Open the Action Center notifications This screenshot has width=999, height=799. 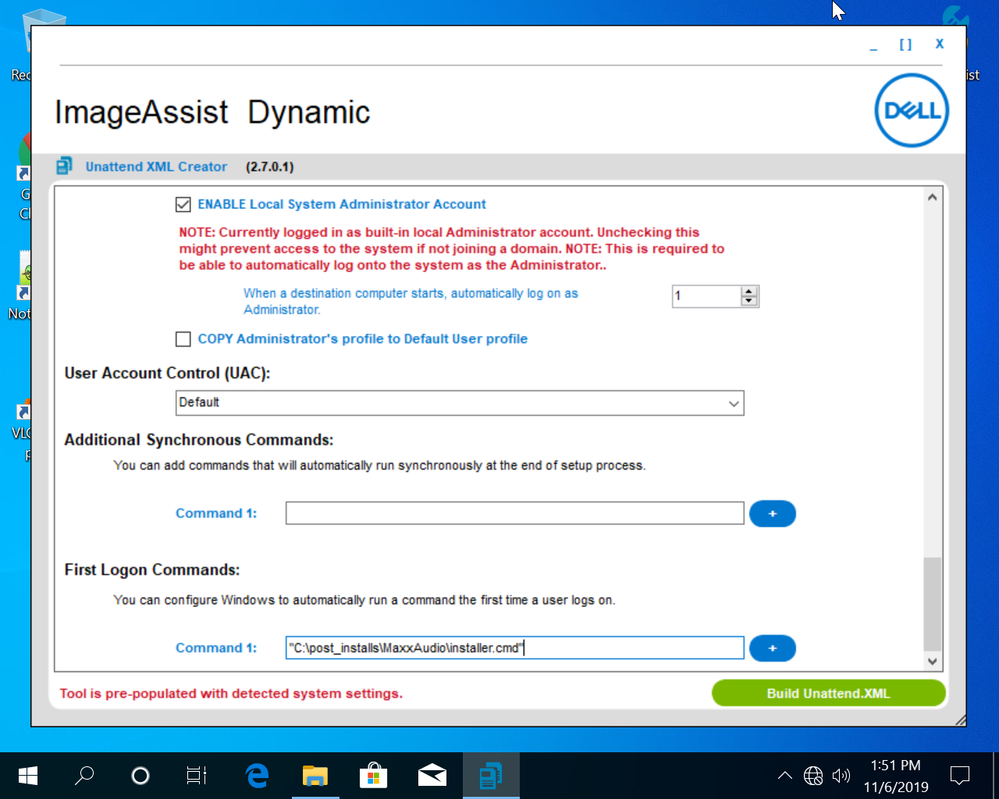click(x=959, y=775)
